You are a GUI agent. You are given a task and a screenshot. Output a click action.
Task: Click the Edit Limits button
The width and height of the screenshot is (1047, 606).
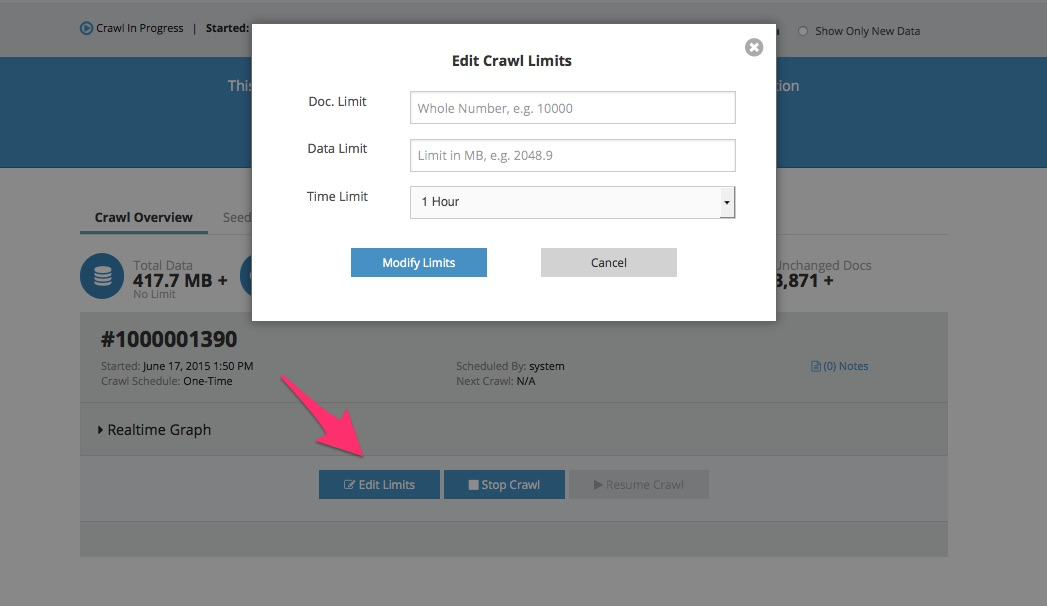[379, 485]
